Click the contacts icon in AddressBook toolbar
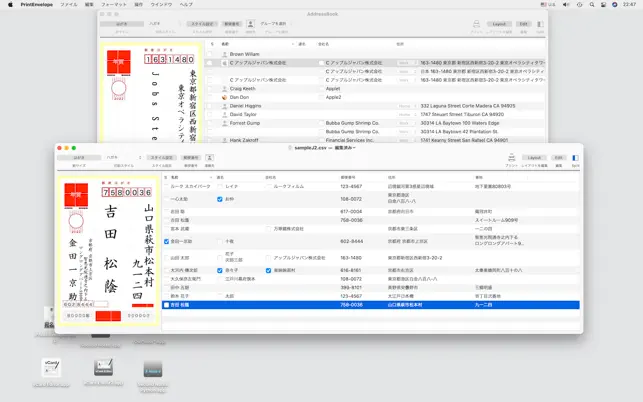This screenshot has height=402, width=643. (251, 24)
